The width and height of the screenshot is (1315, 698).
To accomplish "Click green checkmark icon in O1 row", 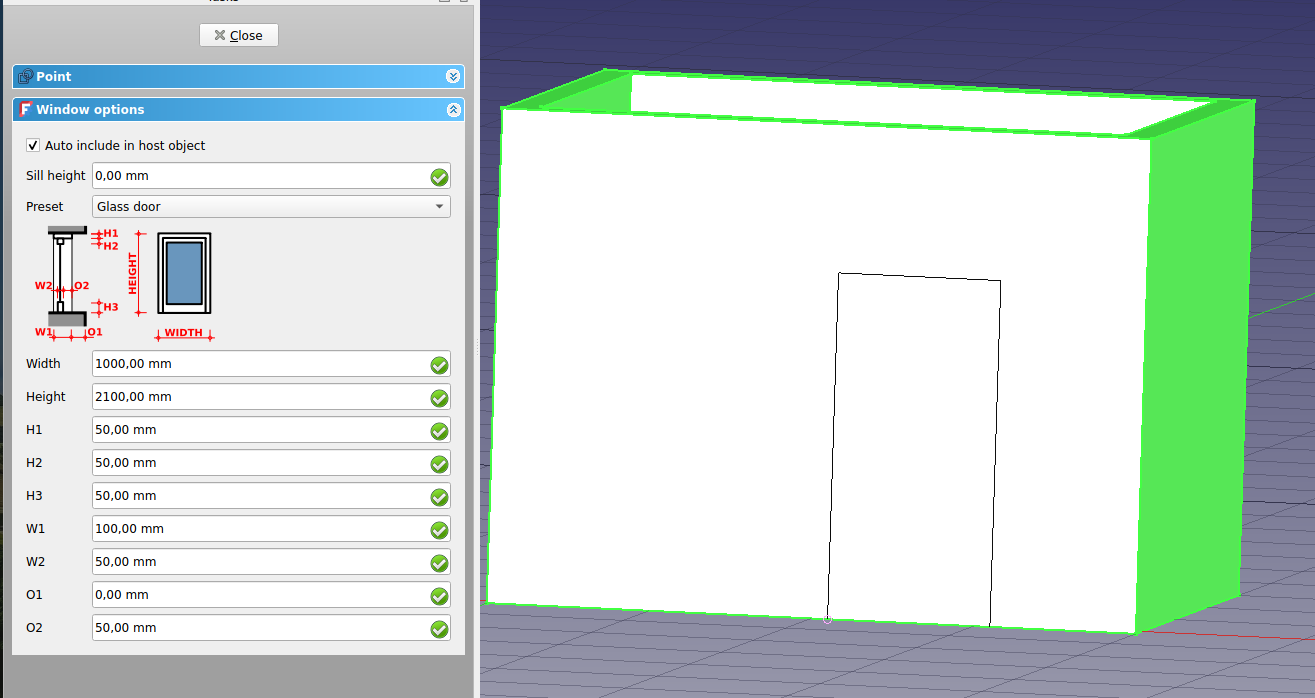I will click(x=439, y=596).
